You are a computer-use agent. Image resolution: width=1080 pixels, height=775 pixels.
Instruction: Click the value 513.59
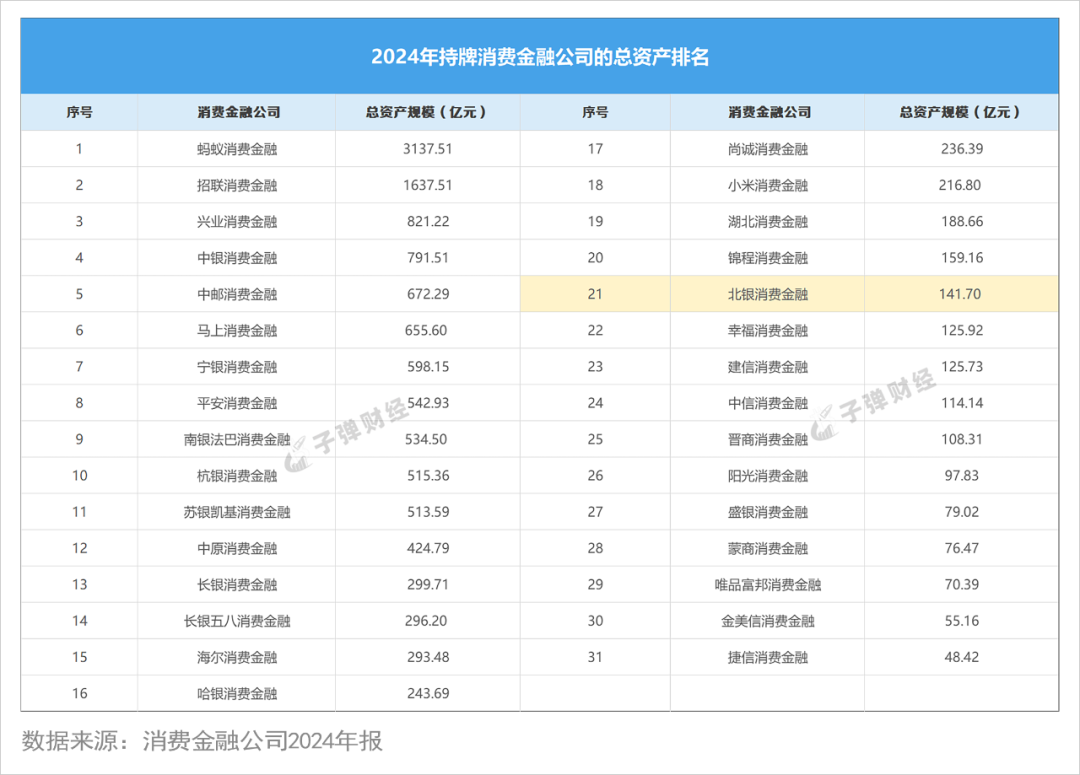point(428,512)
